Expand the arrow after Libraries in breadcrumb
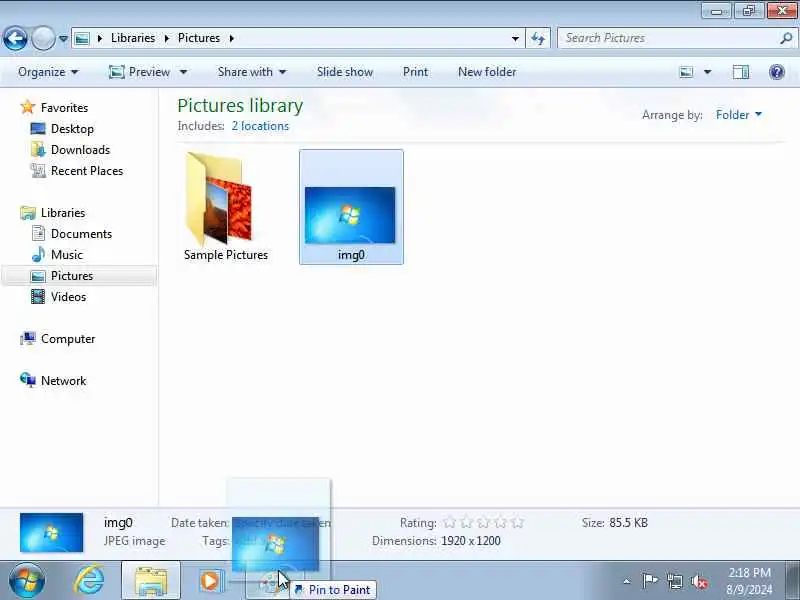Screen dimensions: 800x600 click(x=166, y=38)
